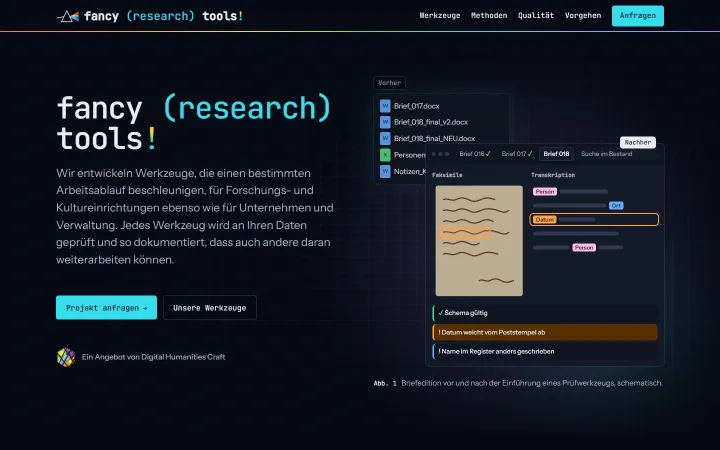Select the Brief_017.docx file name
Viewport: 720px width, 450px height.
416,106
